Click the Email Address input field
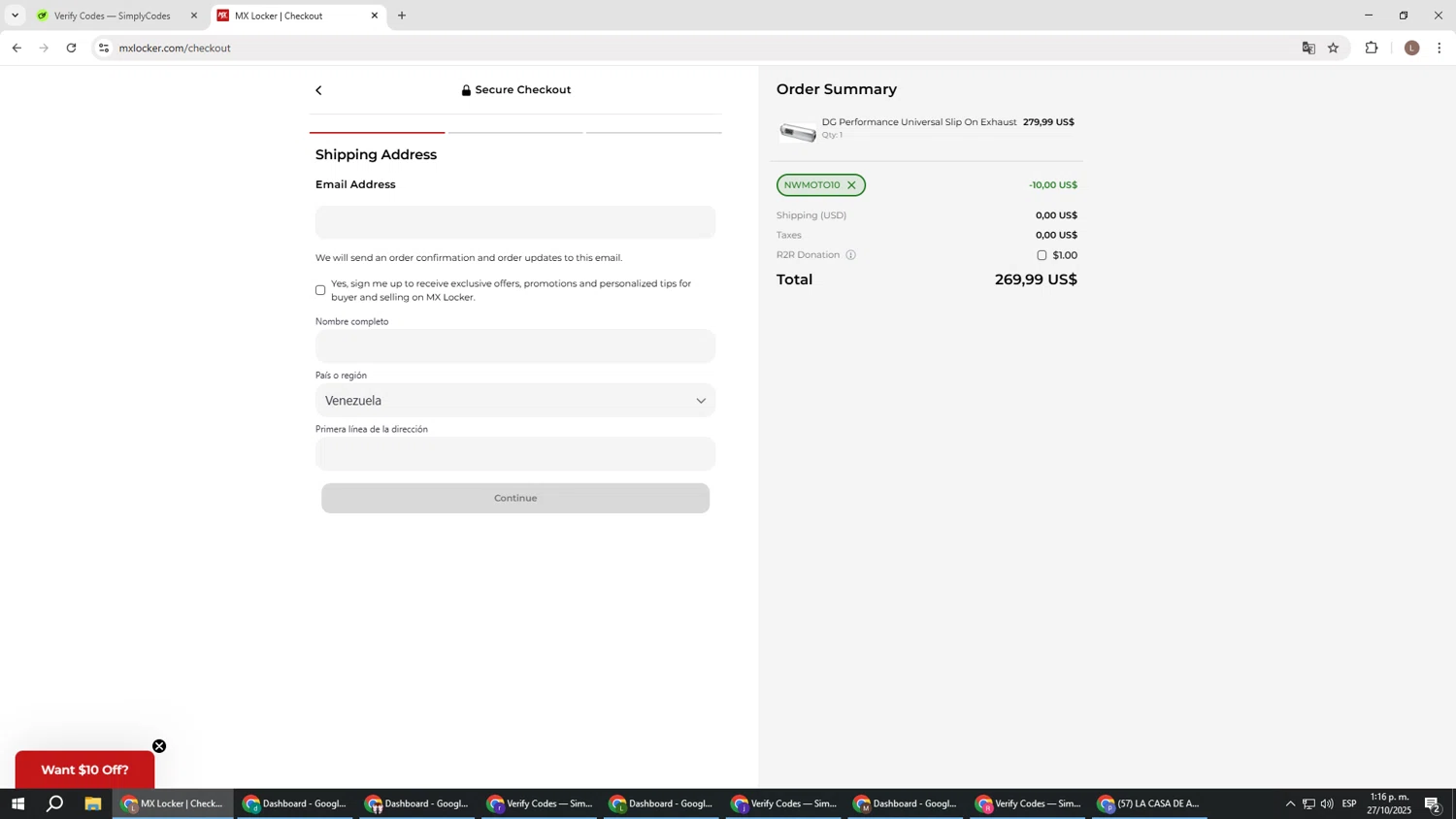The width and height of the screenshot is (1456, 819). 515,222
